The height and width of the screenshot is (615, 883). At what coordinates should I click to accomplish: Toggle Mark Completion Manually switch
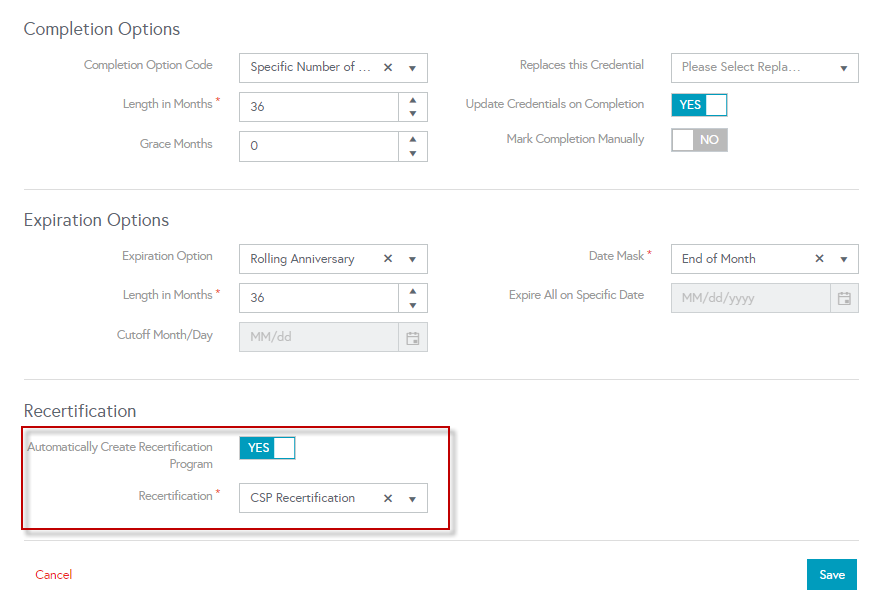tap(699, 140)
